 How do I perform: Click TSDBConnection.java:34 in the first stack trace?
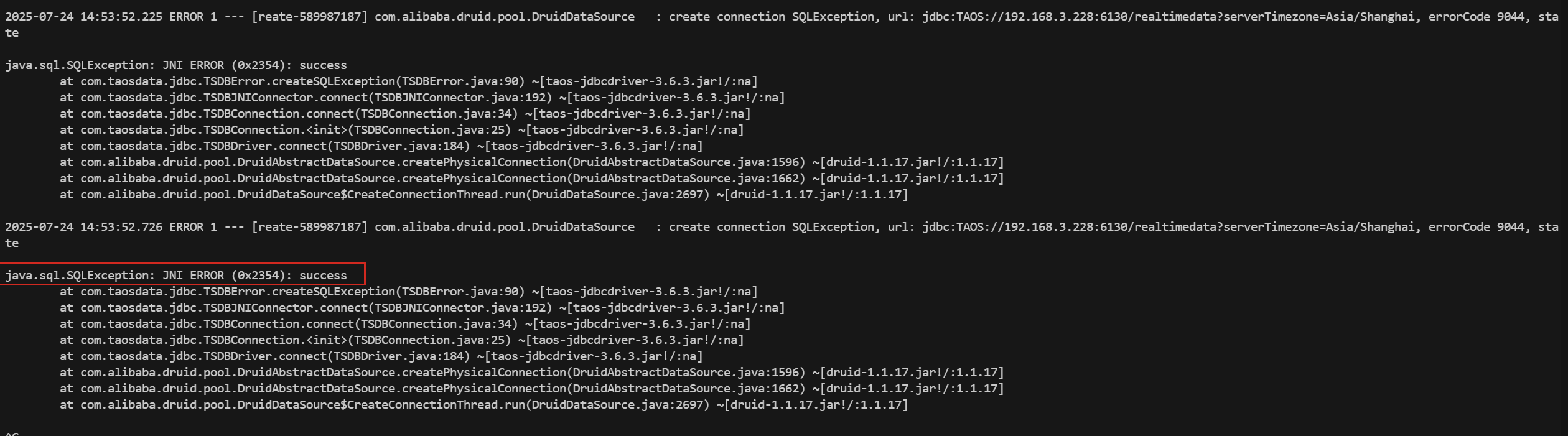(439, 114)
